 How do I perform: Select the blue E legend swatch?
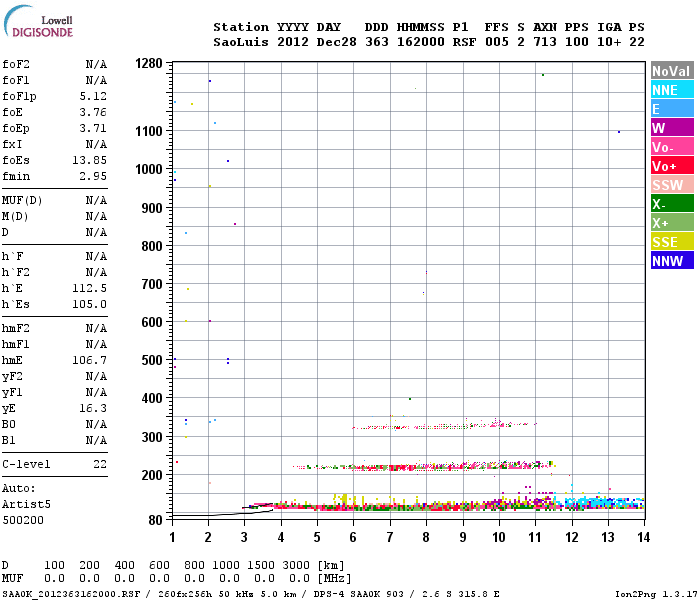(672, 108)
